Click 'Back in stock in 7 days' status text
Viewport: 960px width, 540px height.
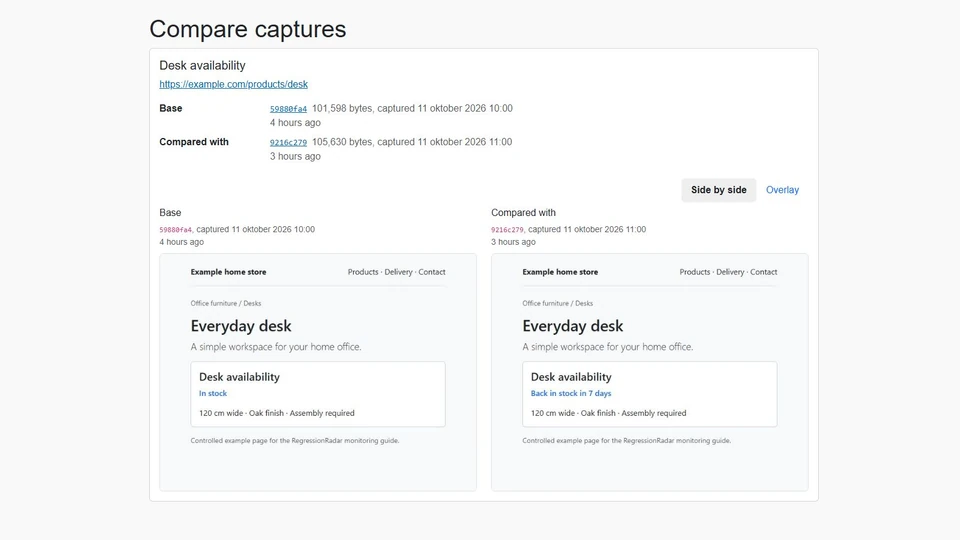571,394
